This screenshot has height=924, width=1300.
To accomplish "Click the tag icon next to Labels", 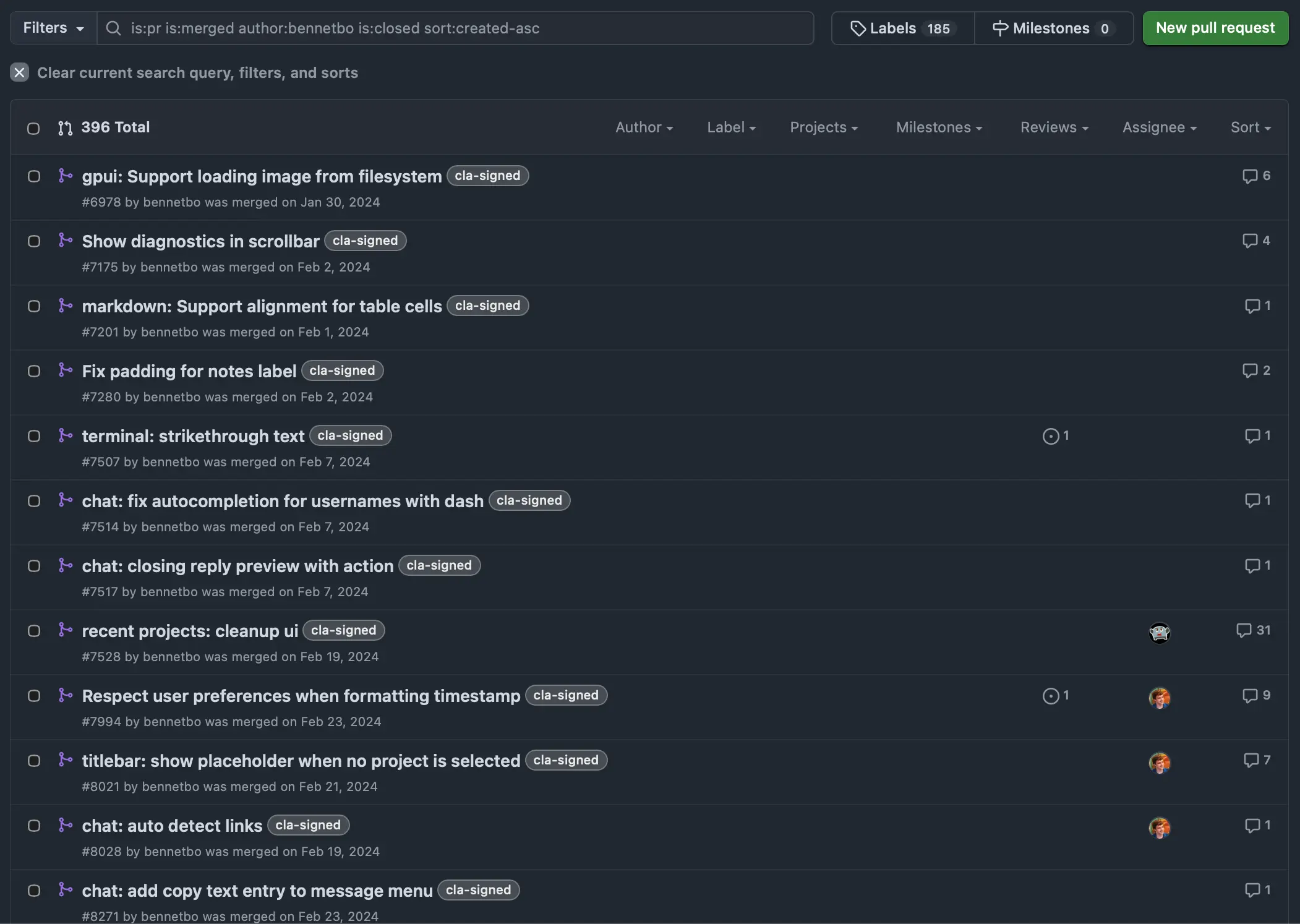I will click(858, 28).
